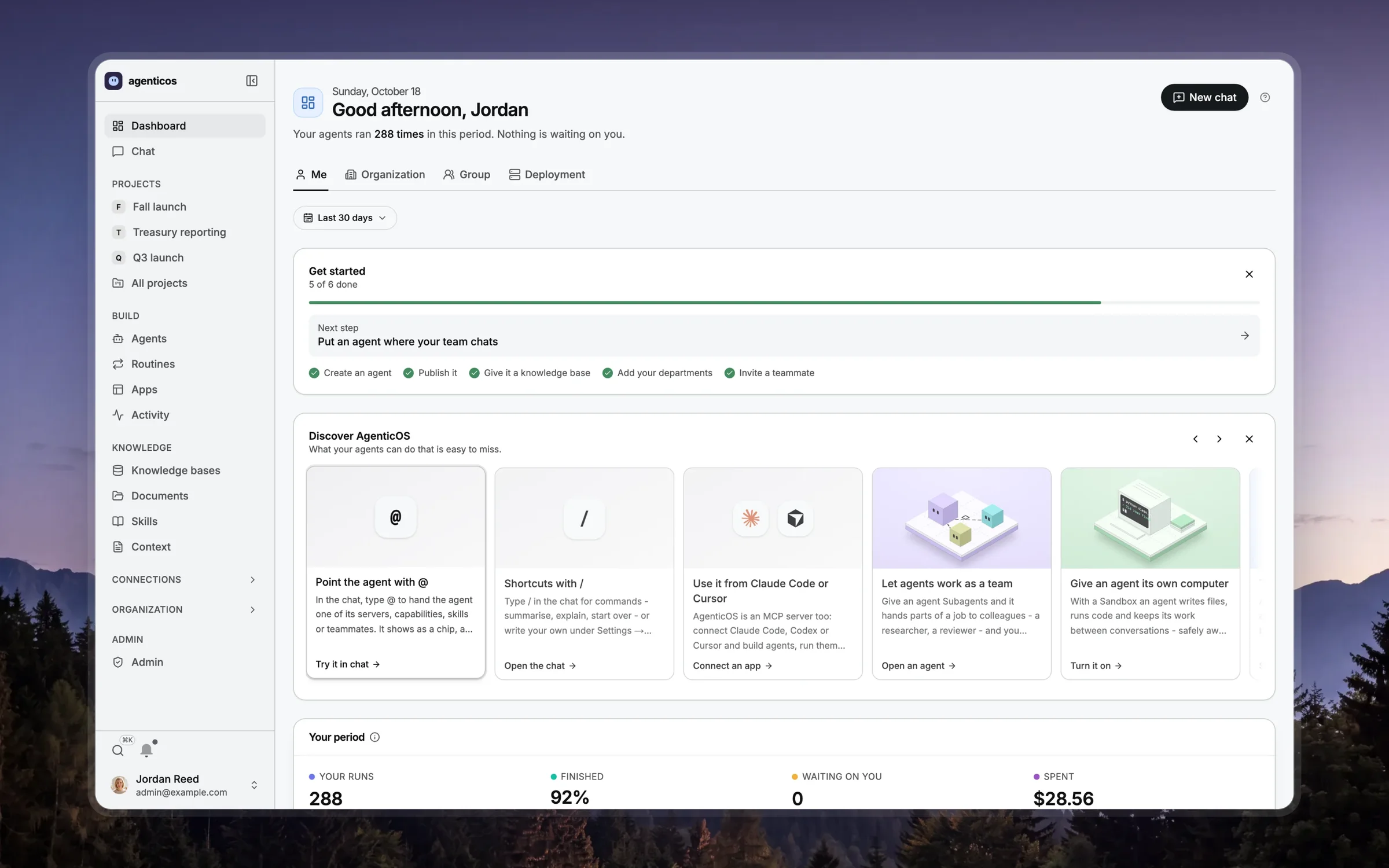This screenshot has width=1389, height=868.
Task: Open the notifications bell
Action: [146, 750]
